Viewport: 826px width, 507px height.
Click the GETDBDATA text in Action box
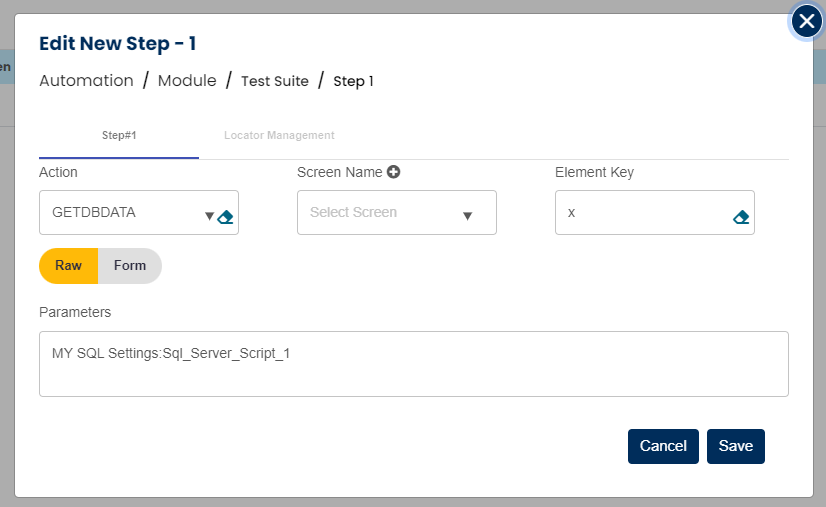94,213
